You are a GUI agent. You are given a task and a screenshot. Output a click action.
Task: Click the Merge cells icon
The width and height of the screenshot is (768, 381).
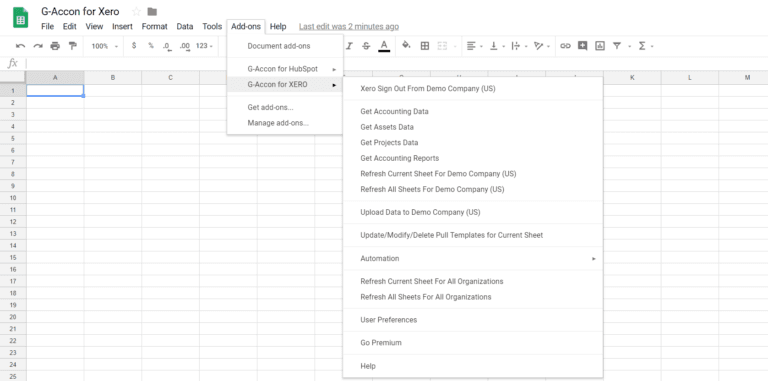coord(442,46)
